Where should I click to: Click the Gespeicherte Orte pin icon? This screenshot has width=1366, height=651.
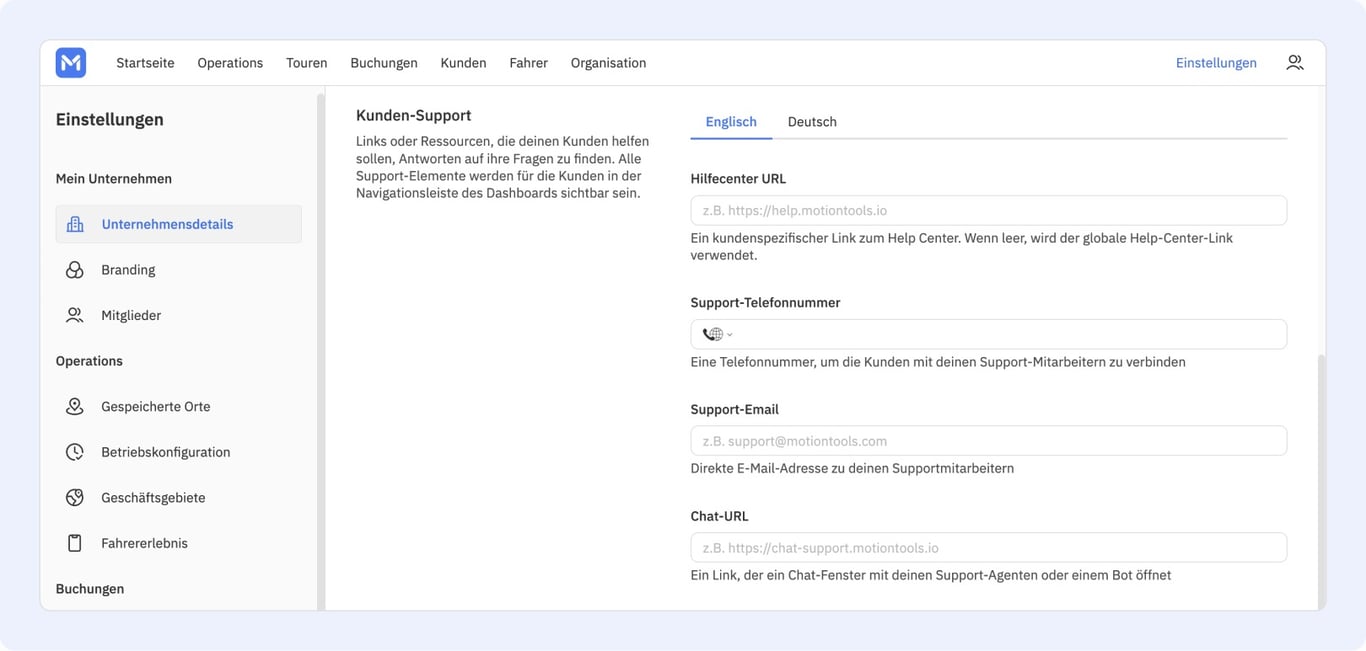tap(75, 407)
